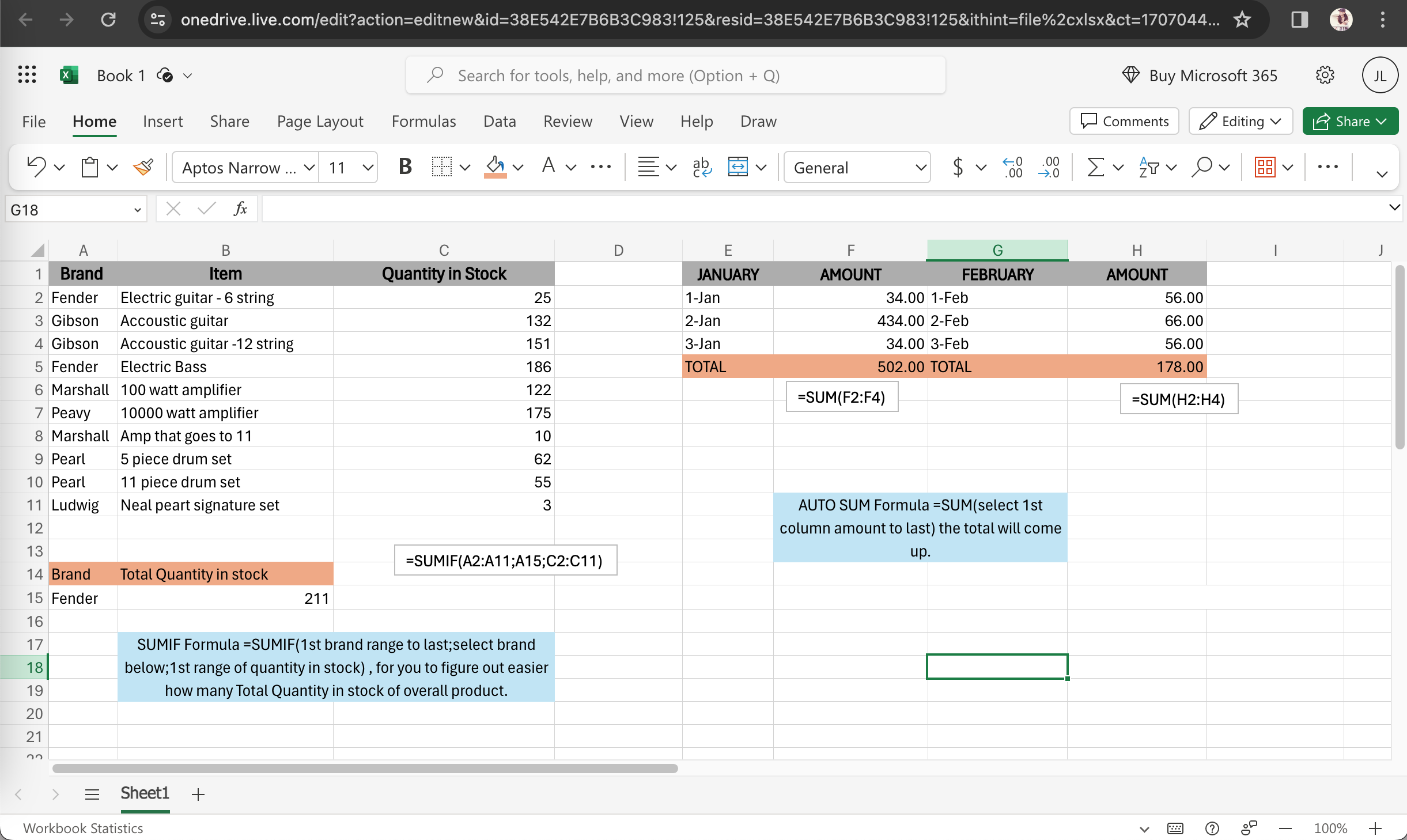Open the Editing mode dropdown

(x=1241, y=121)
